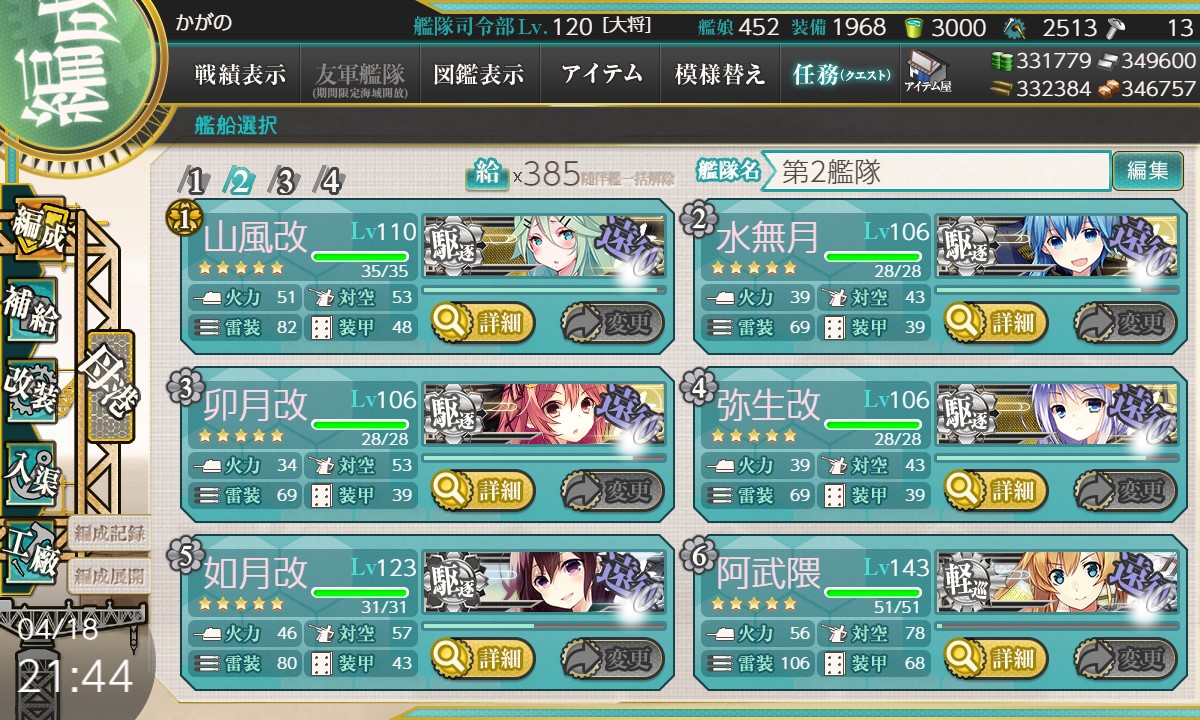Open the 図鑑表示 menu item
This screenshot has height=720, width=1200.
tap(479, 74)
